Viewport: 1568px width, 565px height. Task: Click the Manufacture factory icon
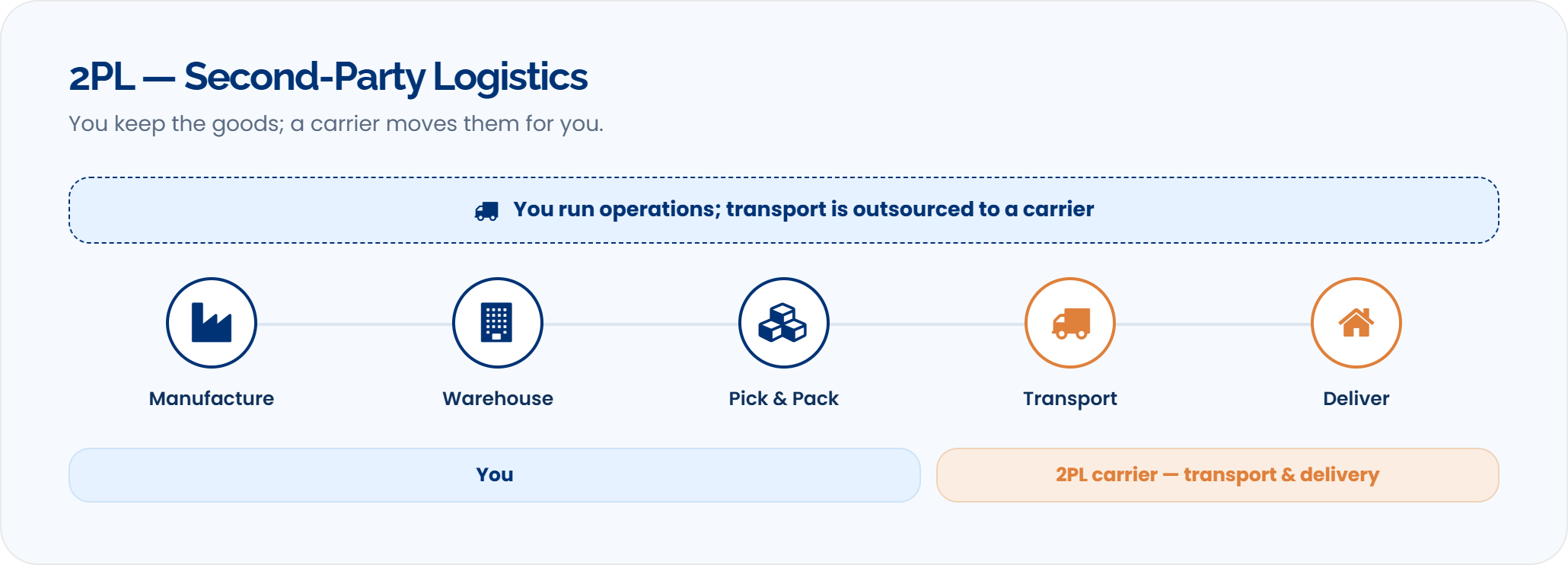point(212,323)
